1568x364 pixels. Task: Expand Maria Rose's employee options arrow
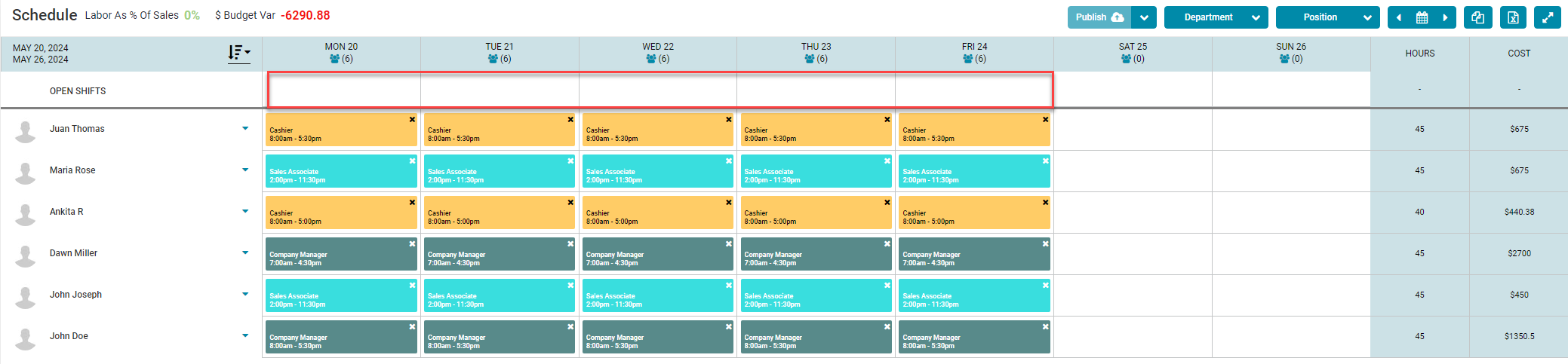[x=245, y=170]
